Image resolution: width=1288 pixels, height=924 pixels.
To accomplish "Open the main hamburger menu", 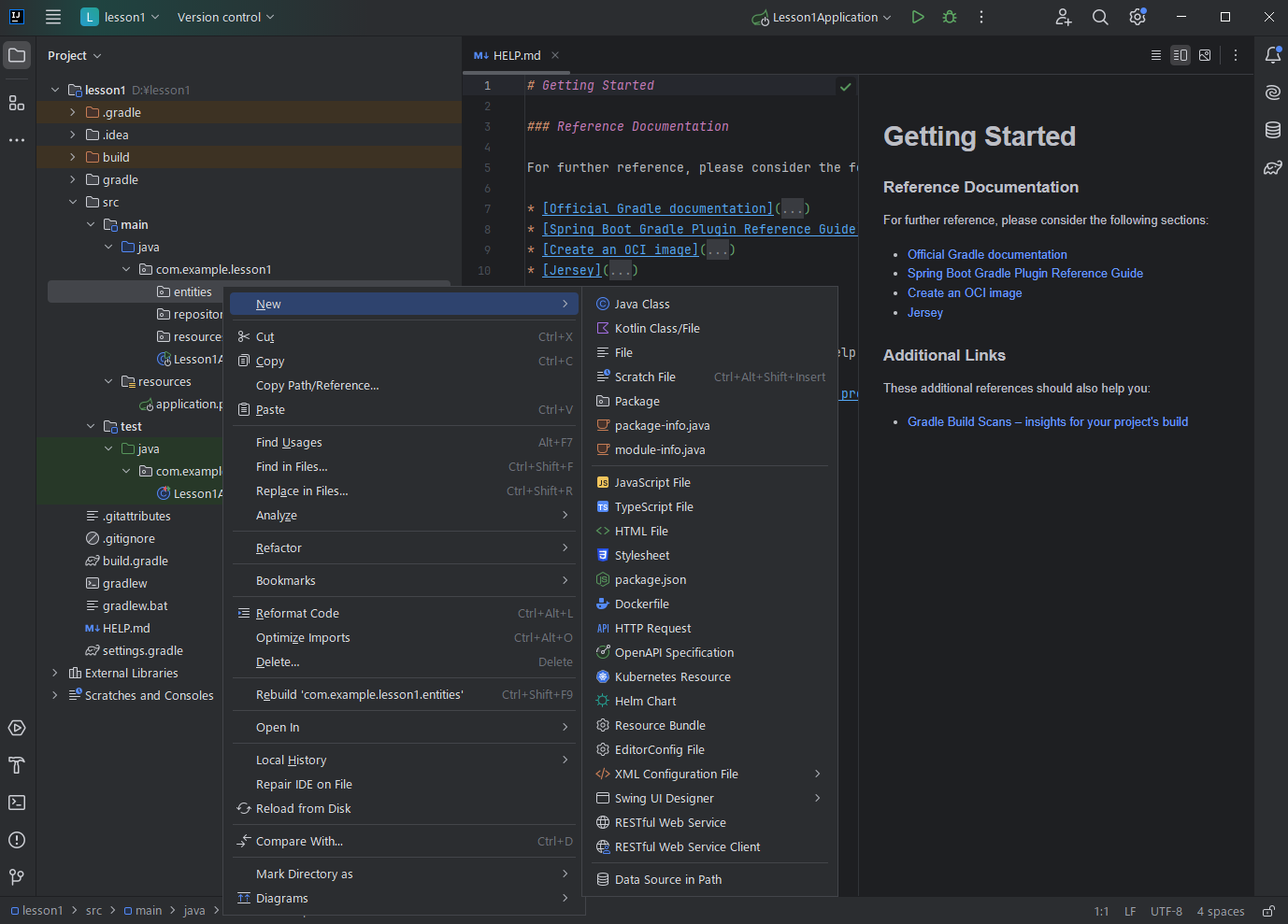I will coord(53,17).
